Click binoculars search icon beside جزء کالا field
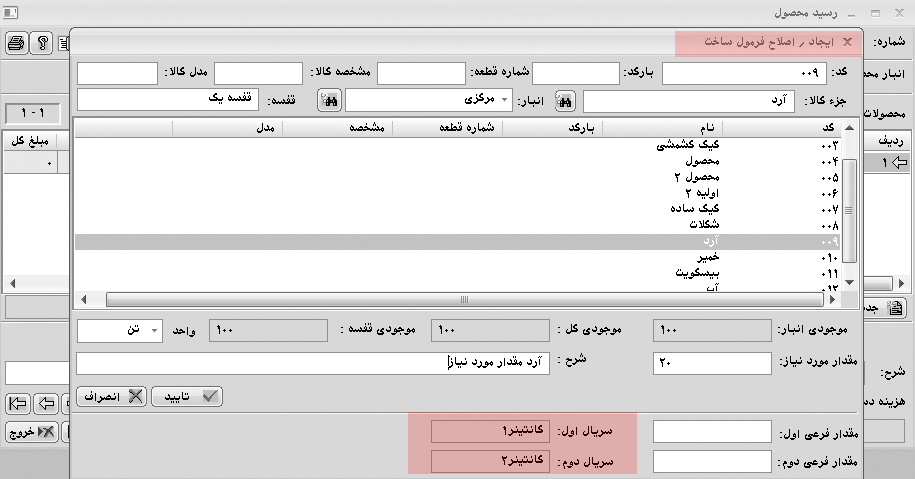Image resolution: width=915 pixels, height=479 pixels. 566,101
